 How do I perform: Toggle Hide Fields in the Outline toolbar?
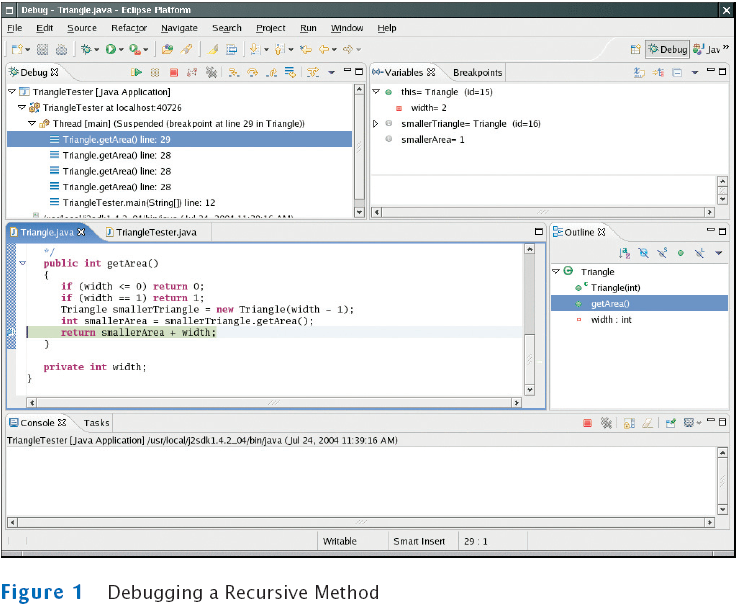[x=643, y=254]
